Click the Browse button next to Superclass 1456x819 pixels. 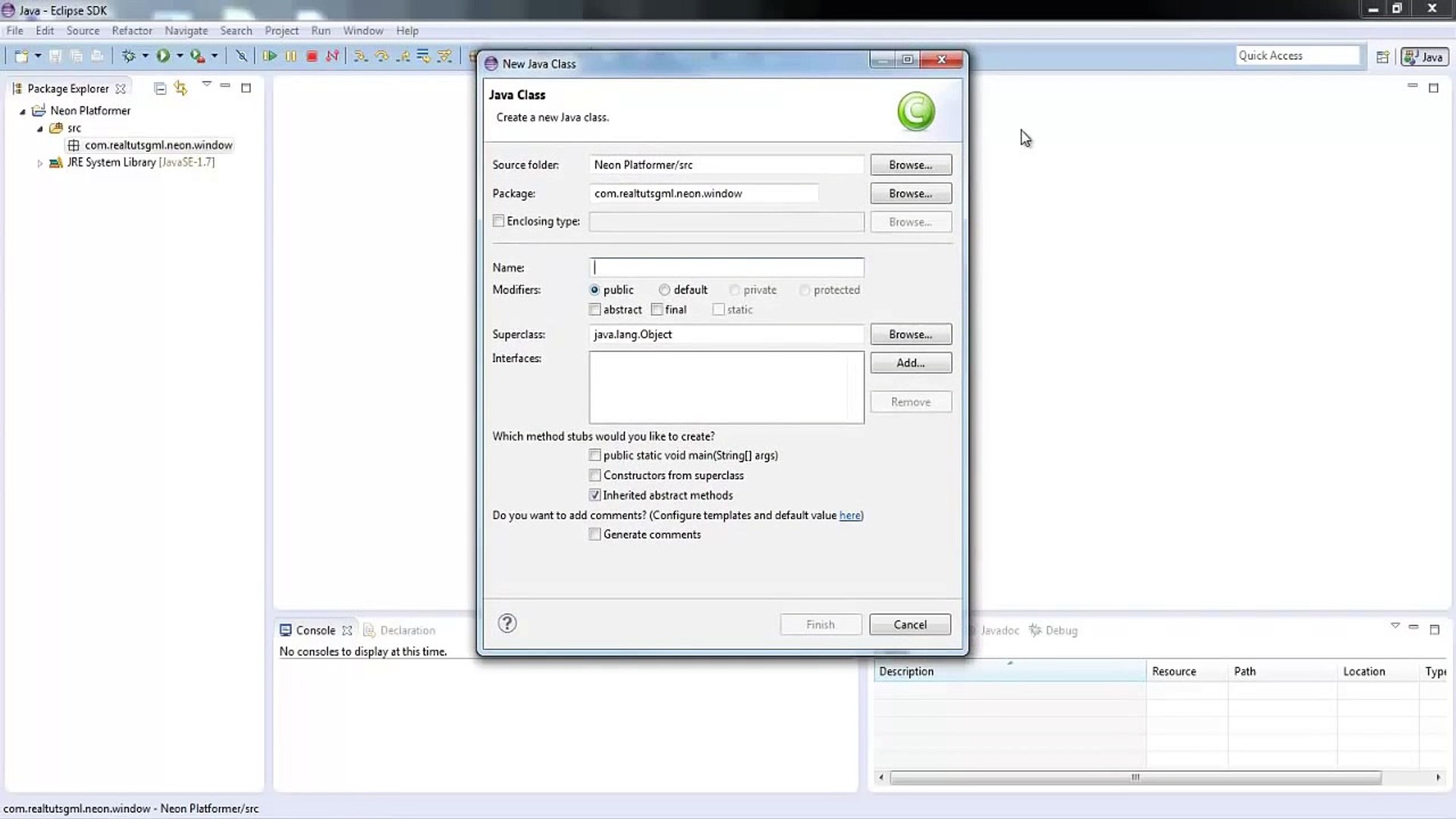[910, 334]
